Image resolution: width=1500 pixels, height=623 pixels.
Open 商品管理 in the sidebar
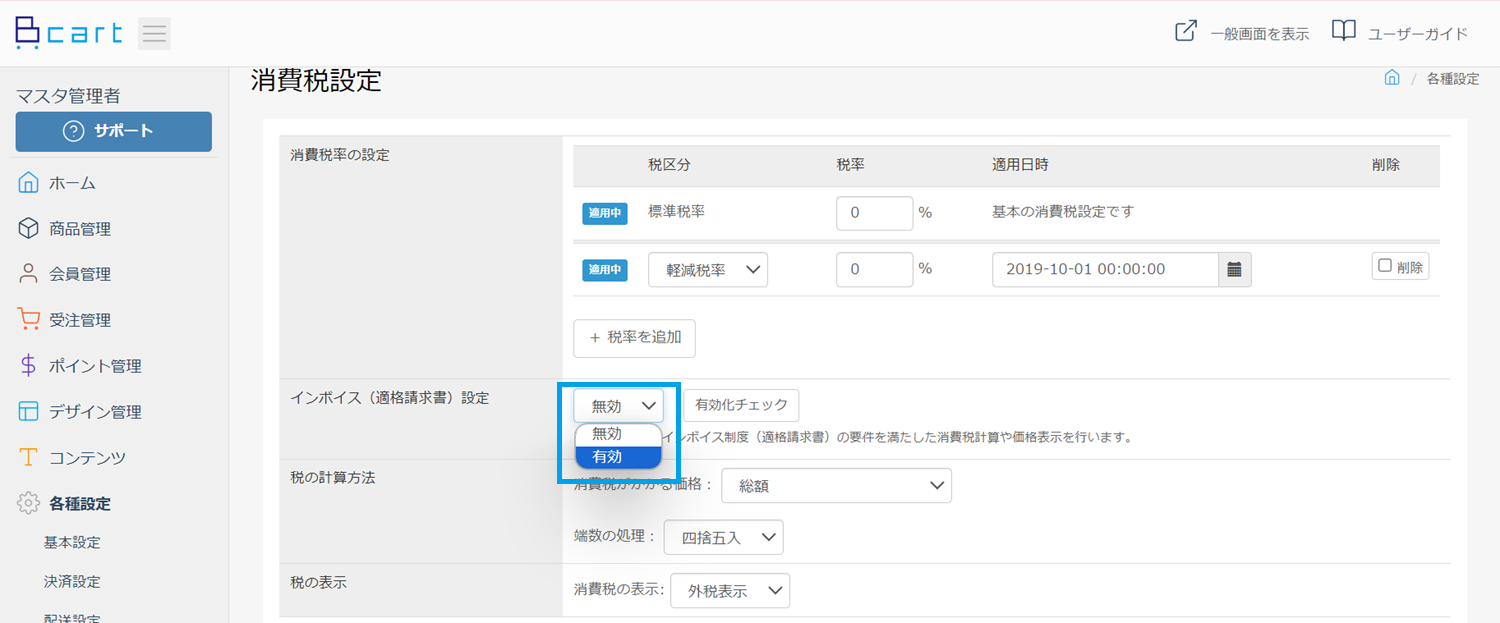(x=80, y=229)
